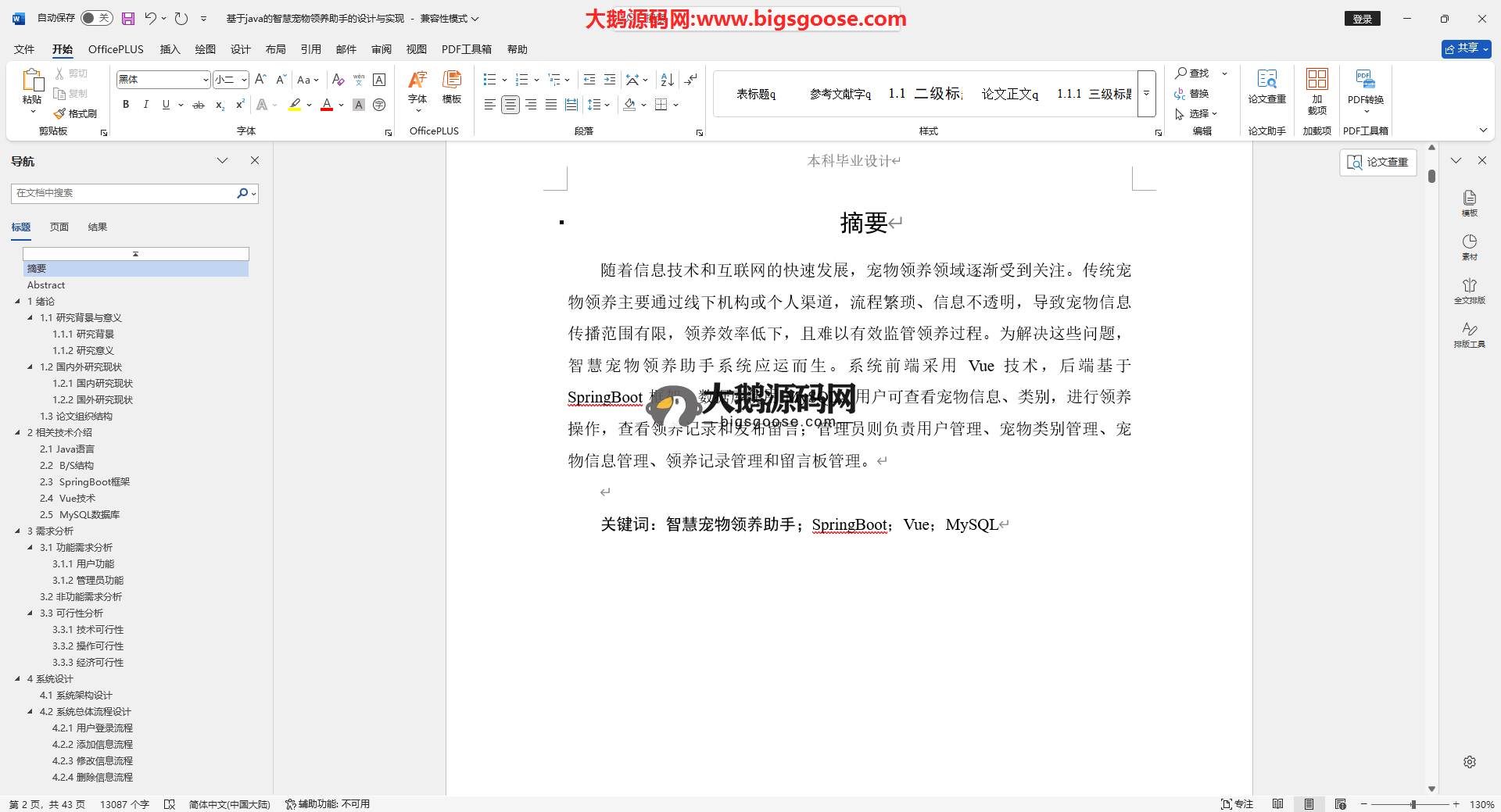Image resolution: width=1501 pixels, height=812 pixels.
Task: Toggle underline formatting button
Action: coord(166,105)
